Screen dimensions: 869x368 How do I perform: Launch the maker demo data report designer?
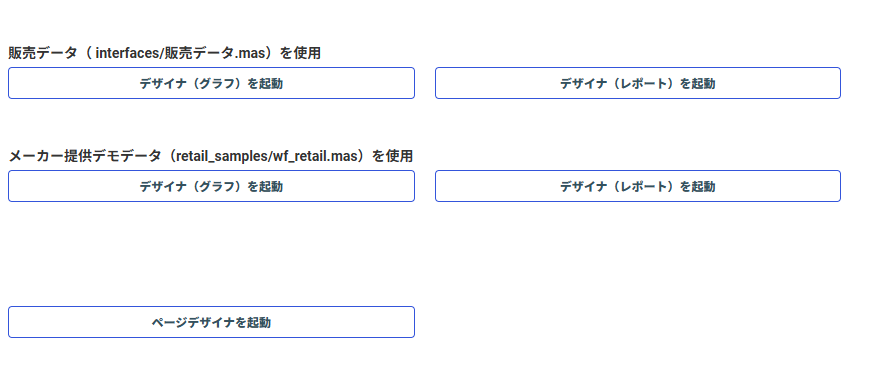point(638,186)
